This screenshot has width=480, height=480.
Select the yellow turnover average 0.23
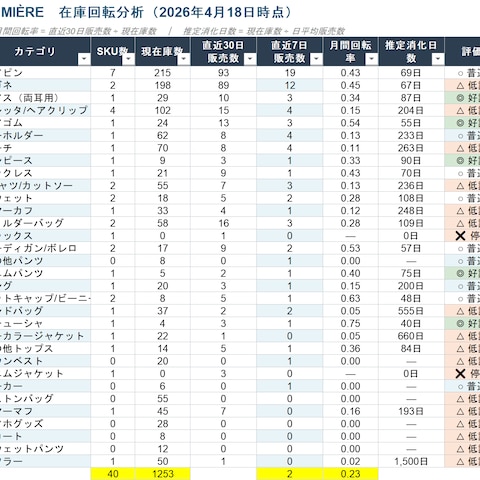(x=351, y=474)
